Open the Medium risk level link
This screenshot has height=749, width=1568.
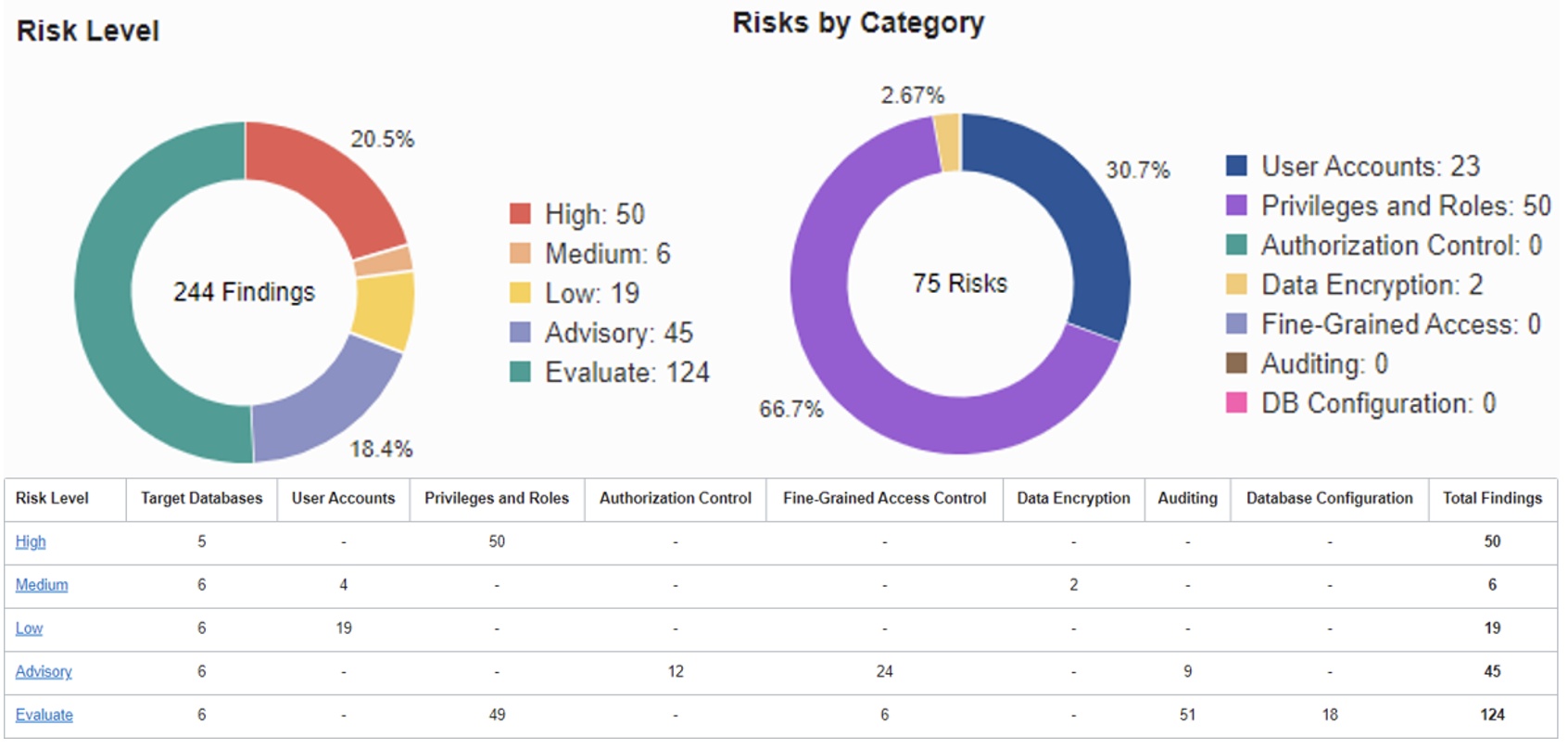(x=42, y=585)
